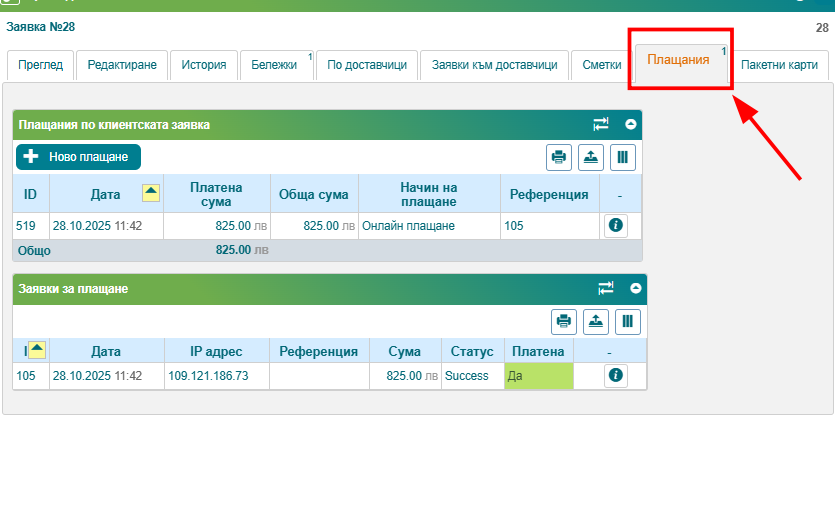Screen dimensions: 835x532
Task: Show info for payment ID 519
Action: (x=616, y=226)
